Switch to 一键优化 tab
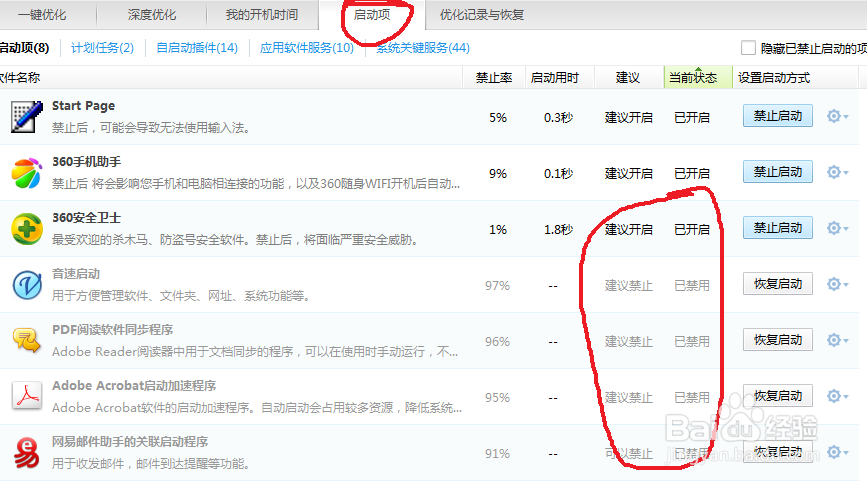 (x=42, y=15)
